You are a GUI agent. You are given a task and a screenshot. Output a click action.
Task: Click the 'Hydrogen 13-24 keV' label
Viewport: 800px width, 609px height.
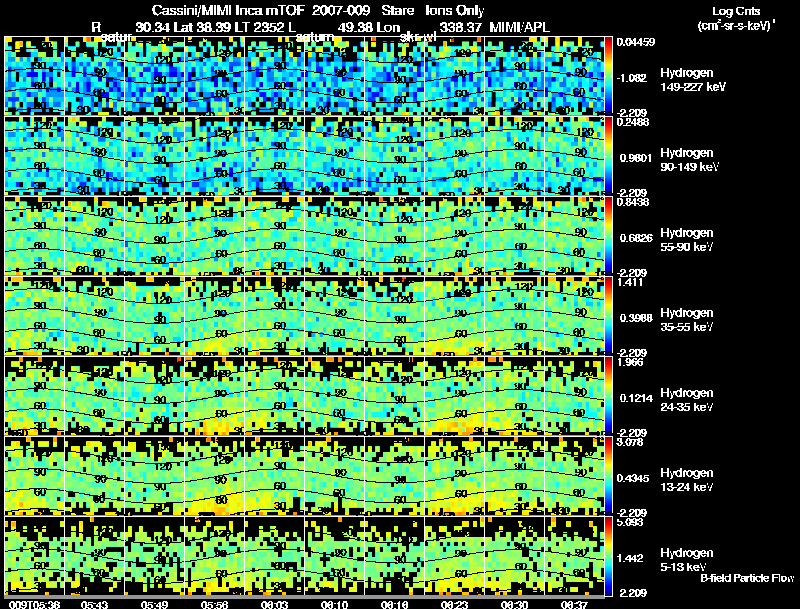(687, 480)
